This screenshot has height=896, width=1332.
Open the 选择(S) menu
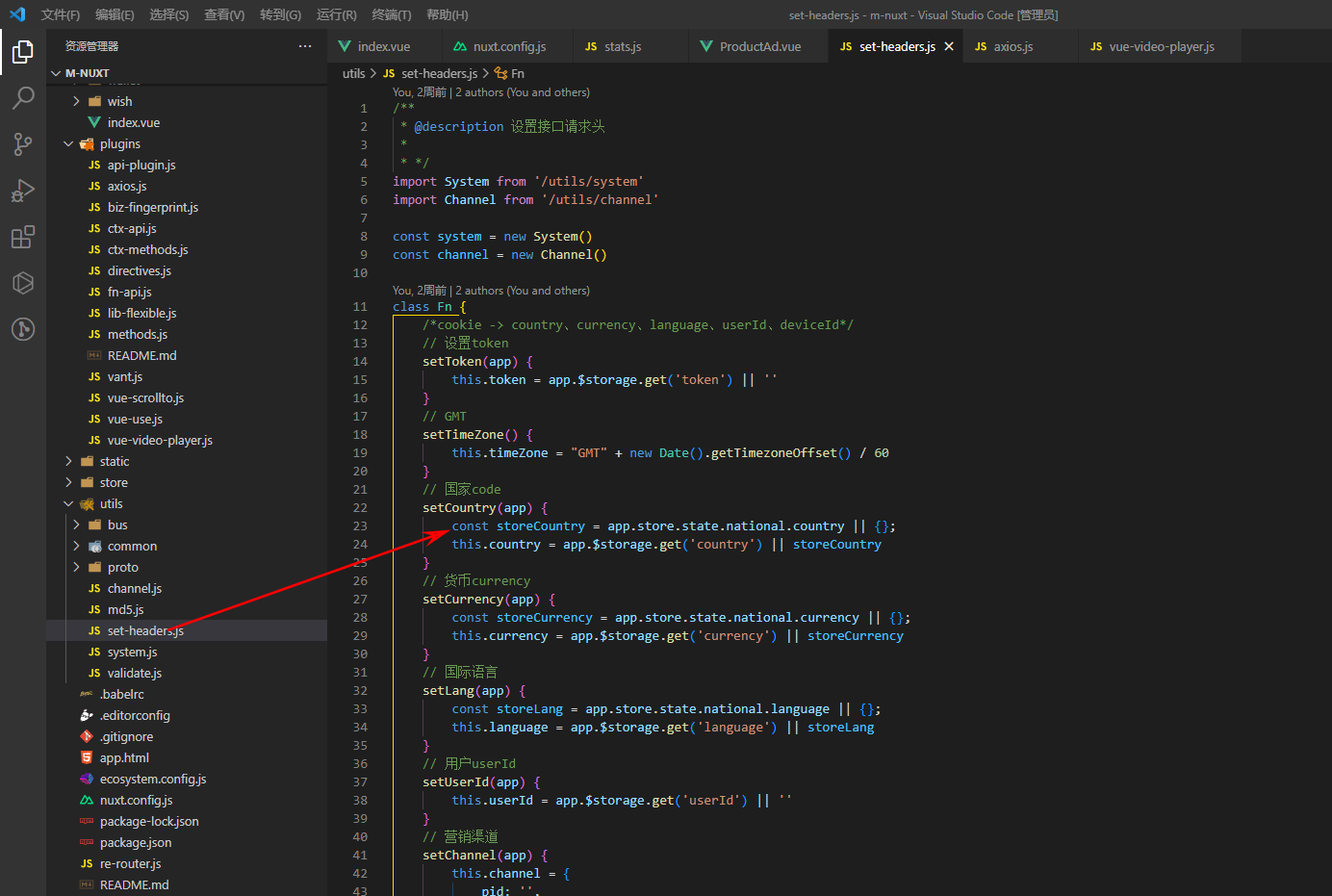(169, 14)
